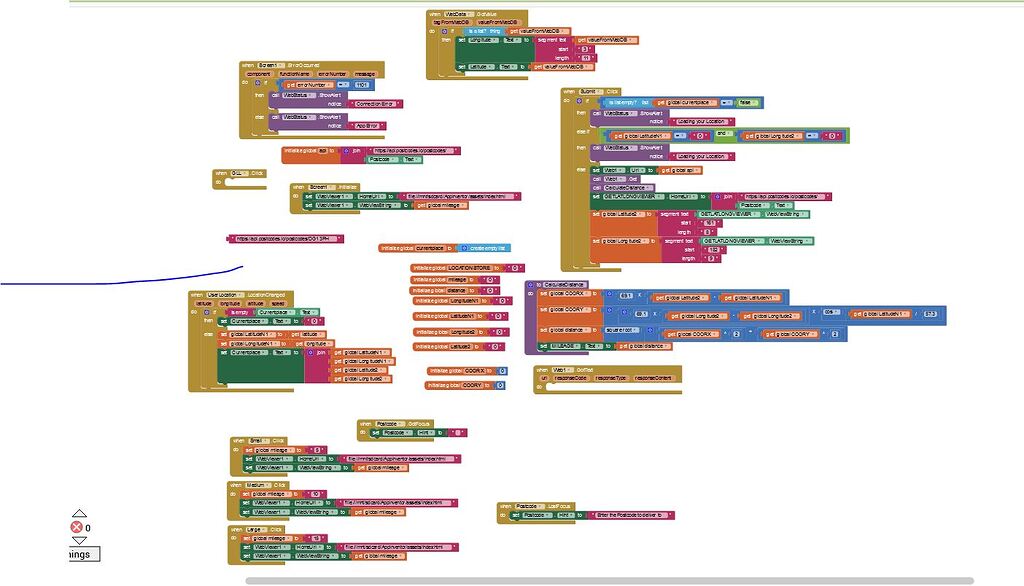Select the 'when Large Click' event block

tap(236, 529)
